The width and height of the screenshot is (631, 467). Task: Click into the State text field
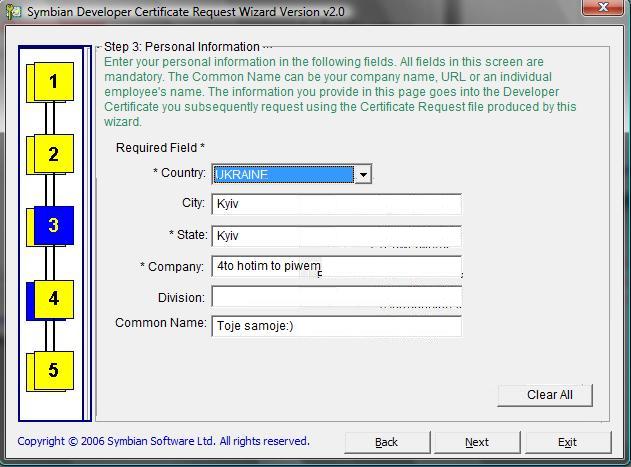point(336,236)
